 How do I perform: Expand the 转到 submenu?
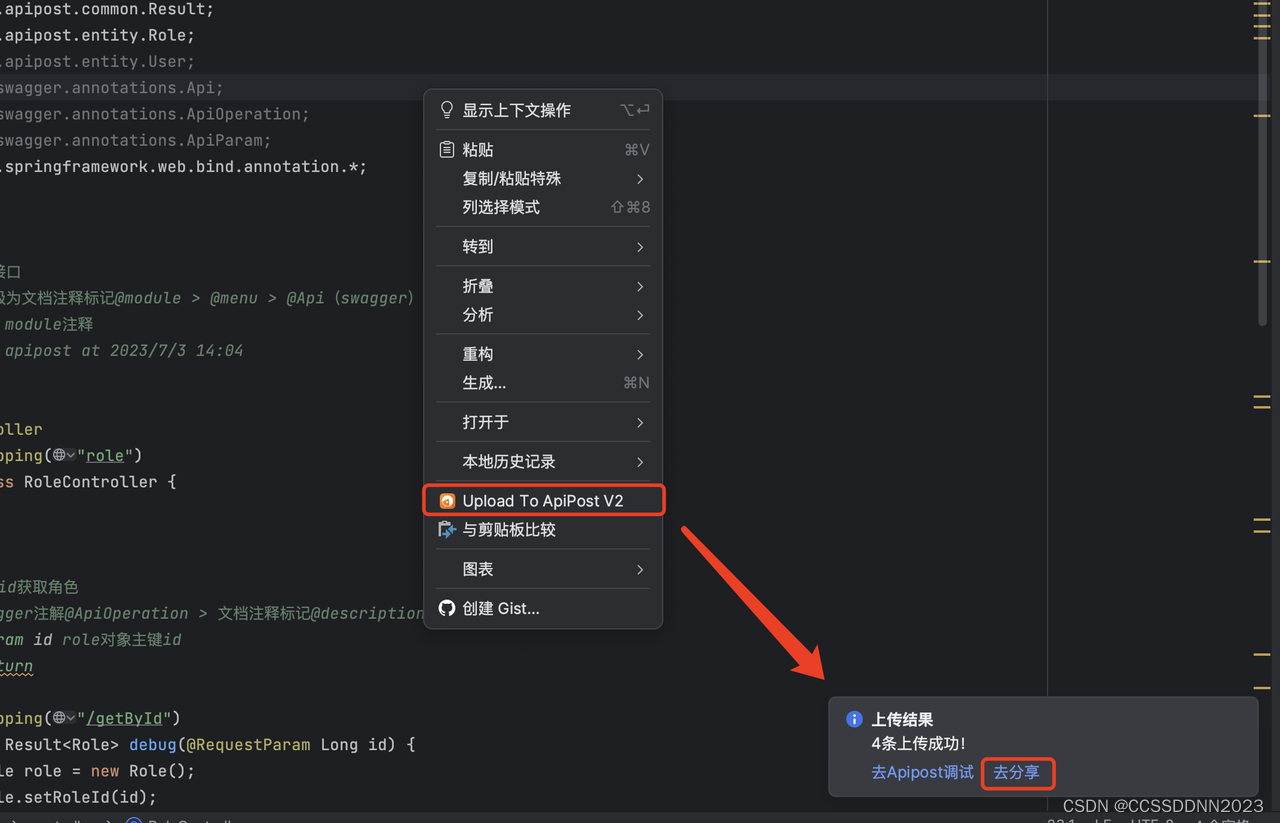(543, 246)
